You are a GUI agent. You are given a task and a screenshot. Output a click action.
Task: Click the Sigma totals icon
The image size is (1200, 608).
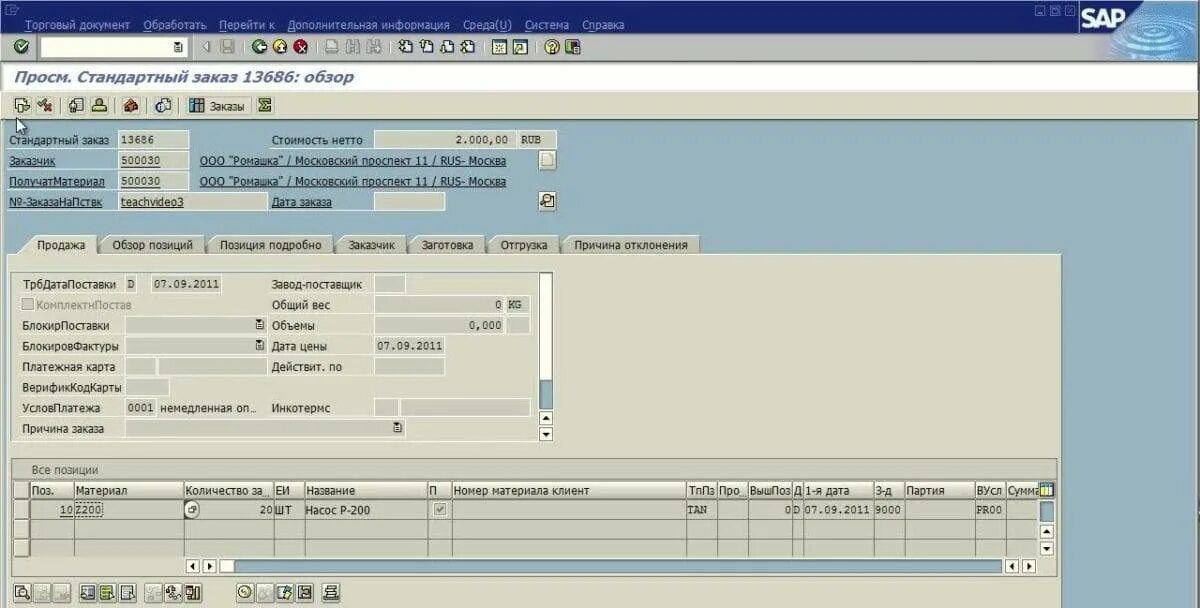point(265,105)
